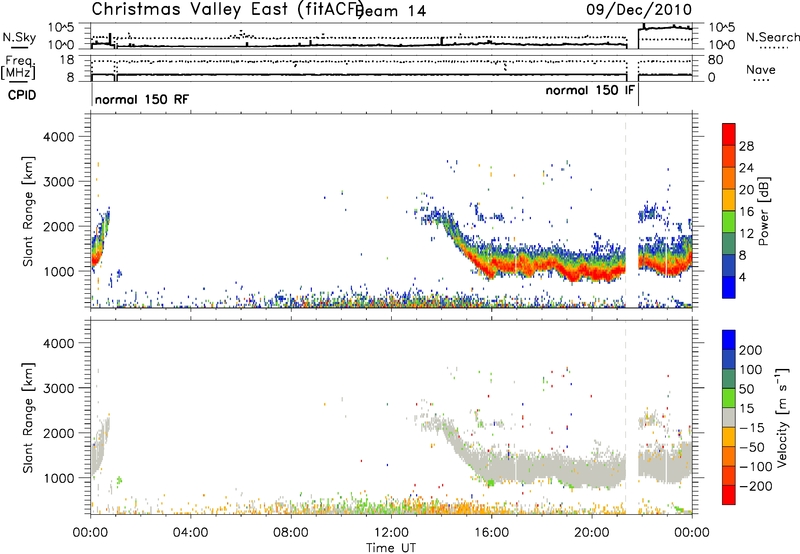Click the '4' tick on the power colorbar
This screenshot has width=800, height=554.
coord(742,277)
